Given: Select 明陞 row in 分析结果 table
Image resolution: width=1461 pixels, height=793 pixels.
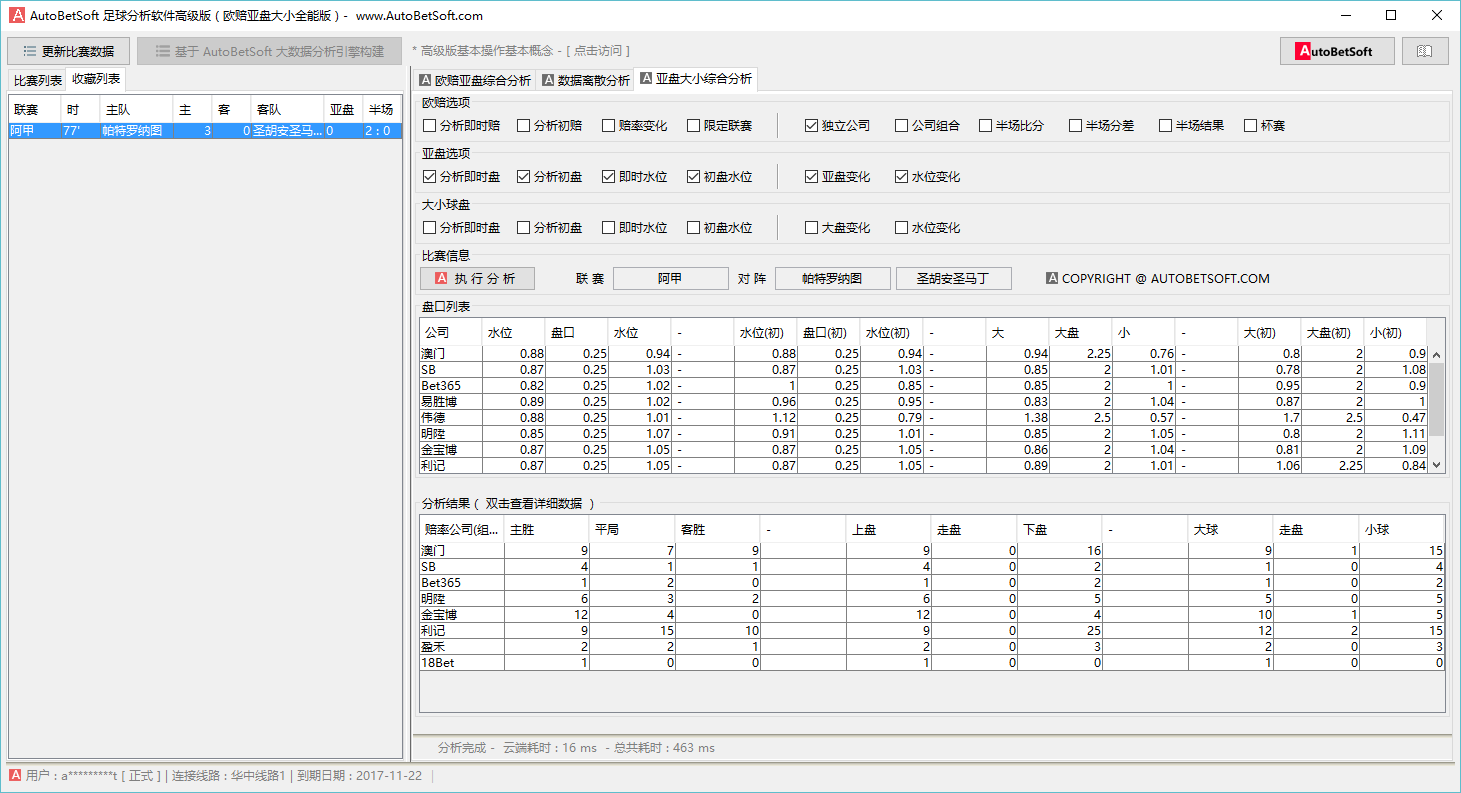Looking at the screenshot, I should click(932, 599).
